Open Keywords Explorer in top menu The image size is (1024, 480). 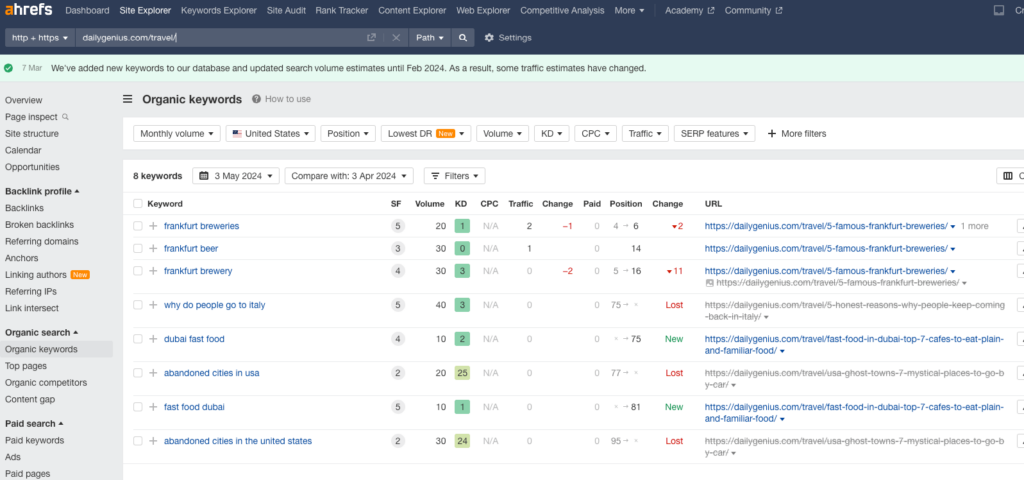point(219,11)
